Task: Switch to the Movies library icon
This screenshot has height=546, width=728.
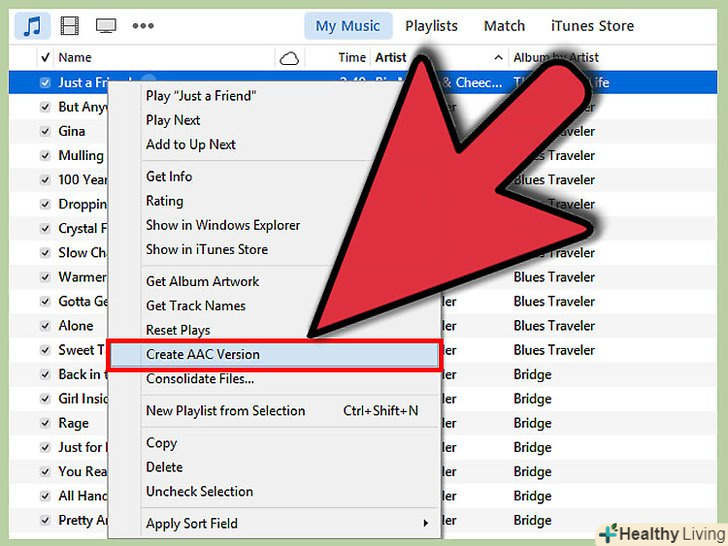Action: (x=70, y=26)
